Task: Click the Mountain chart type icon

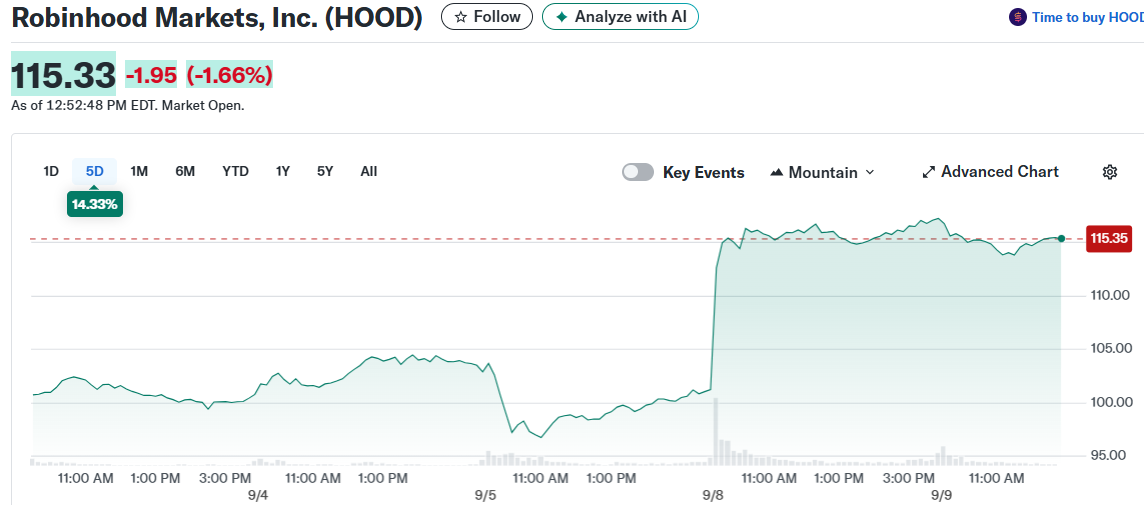Action: point(776,173)
